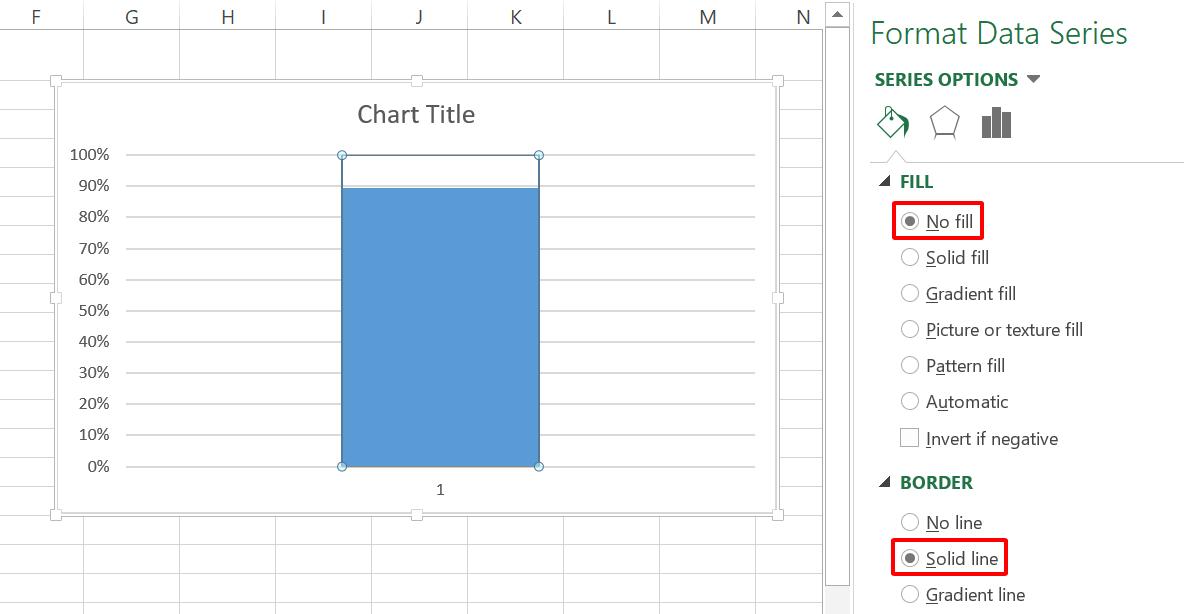Select the Gradient line border option

pyautogui.click(x=910, y=594)
